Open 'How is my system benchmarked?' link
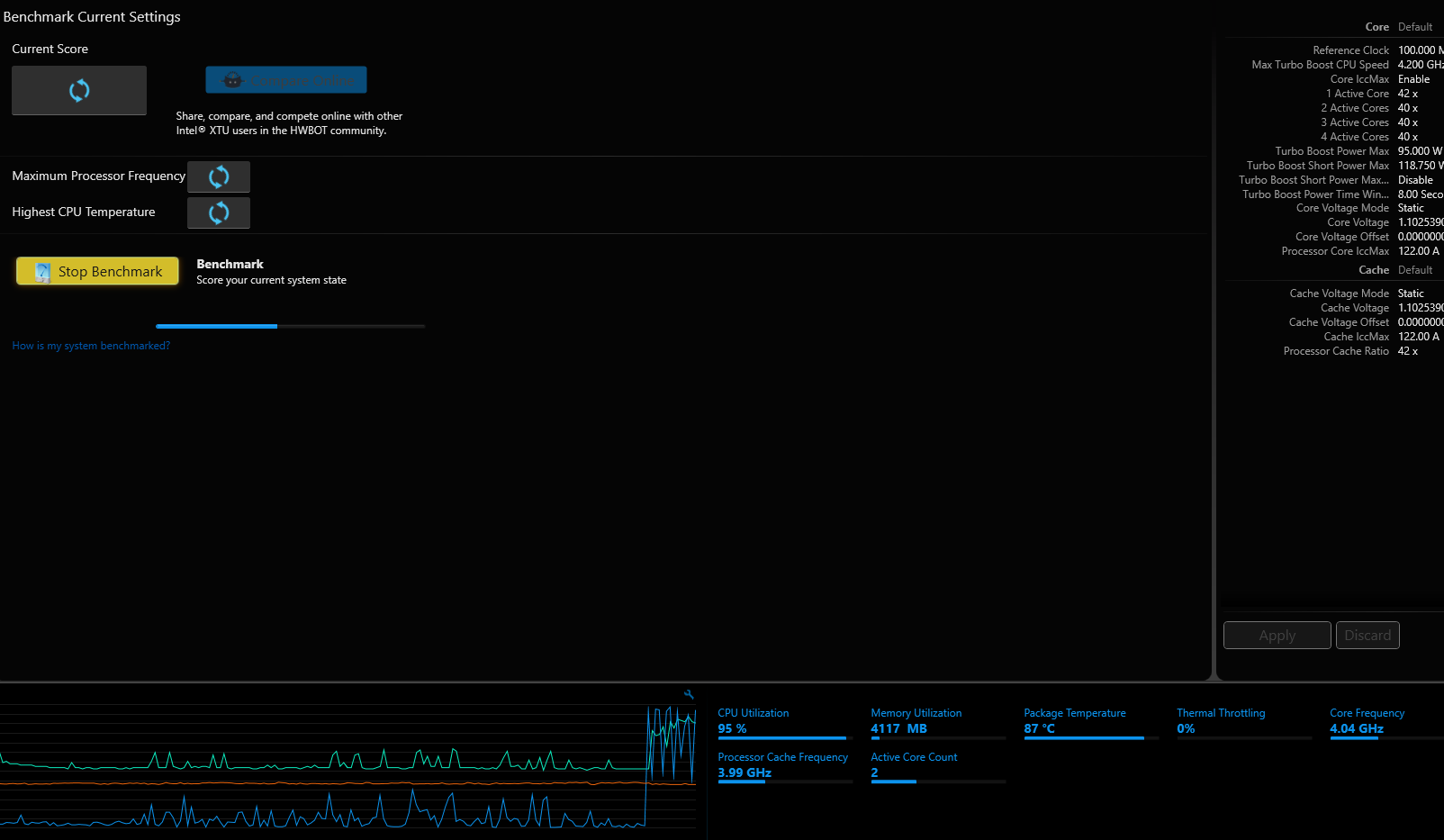1444x840 pixels. (91, 346)
